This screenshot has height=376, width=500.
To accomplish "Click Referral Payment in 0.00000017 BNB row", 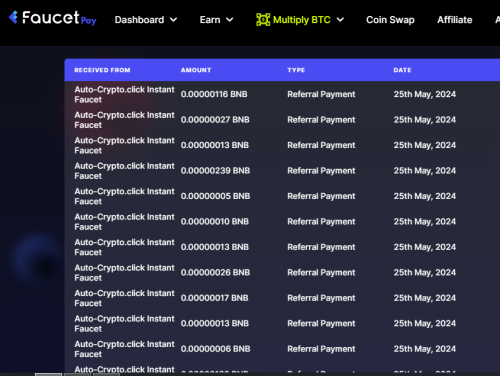I will (x=321, y=298).
